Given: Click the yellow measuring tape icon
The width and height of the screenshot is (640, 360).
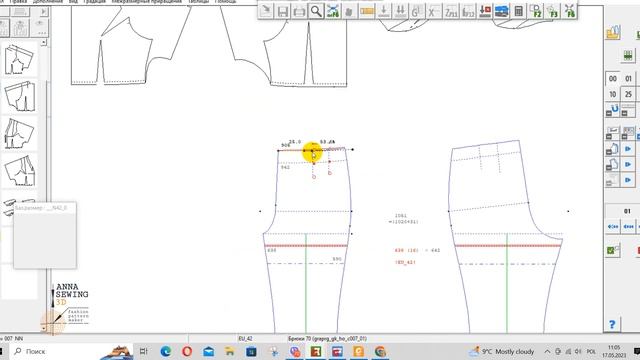Looking at the screenshot, I should coord(367,11).
